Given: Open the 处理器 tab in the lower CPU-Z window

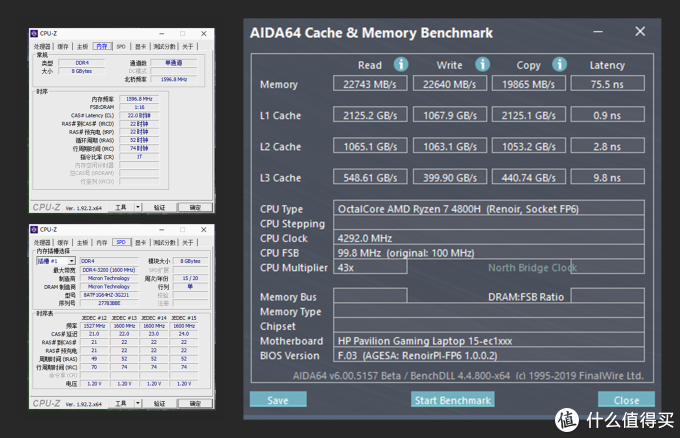Looking at the screenshot, I should click(42, 242).
